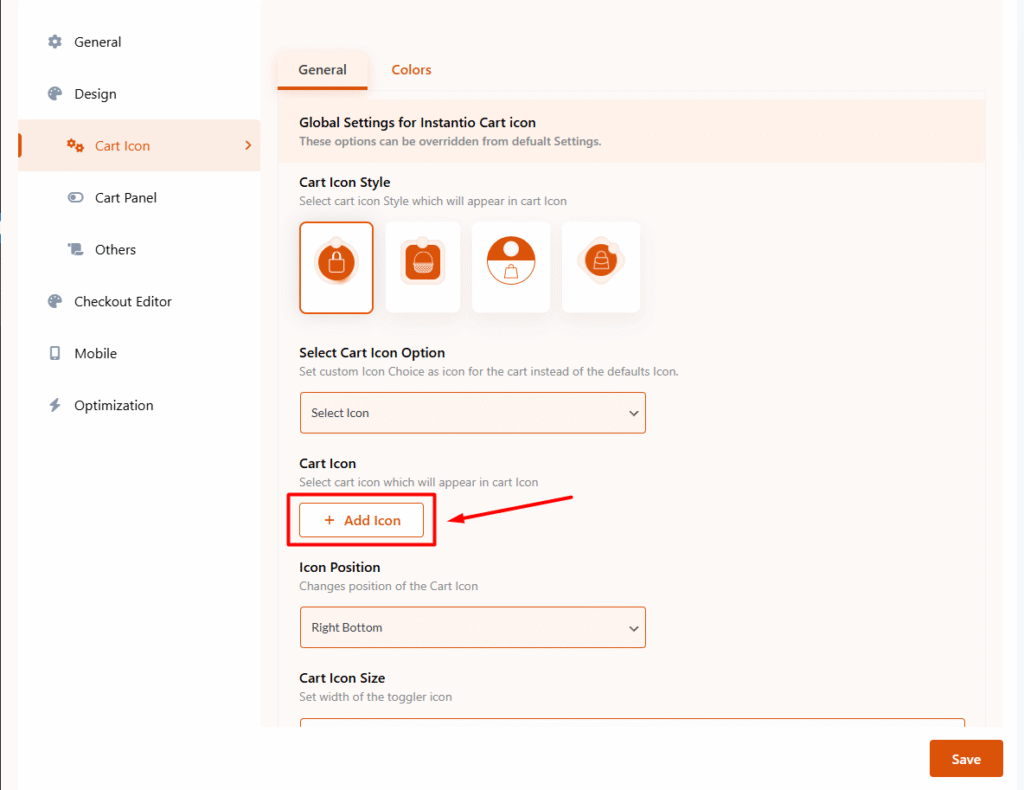
Task: Click the Design palette icon
Action: [55, 94]
